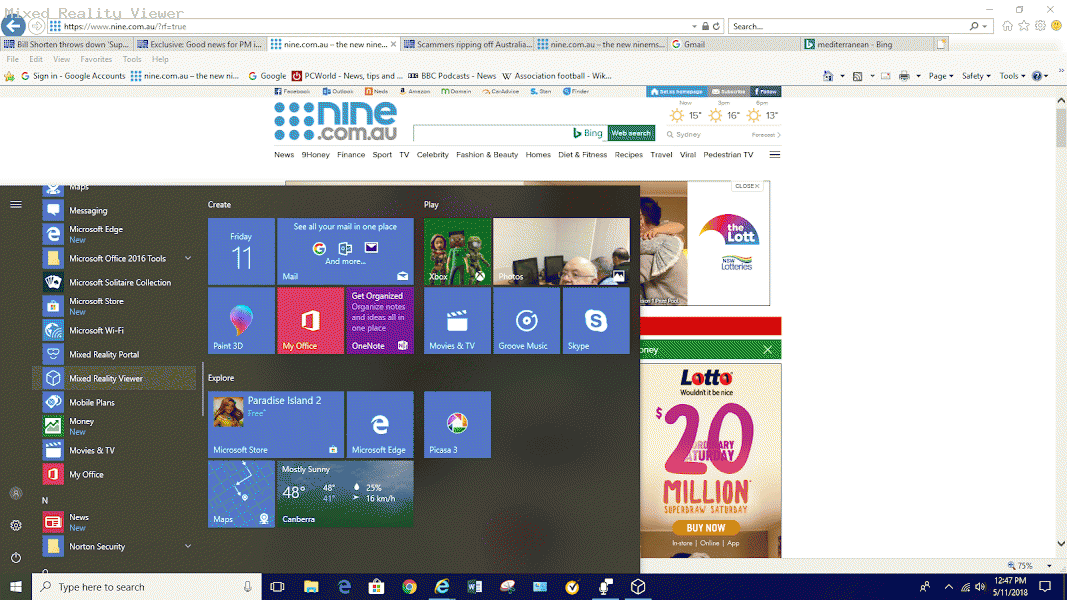Click the Set as homepage button
Image resolution: width=1067 pixels, height=600 pixels.
[x=676, y=91]
